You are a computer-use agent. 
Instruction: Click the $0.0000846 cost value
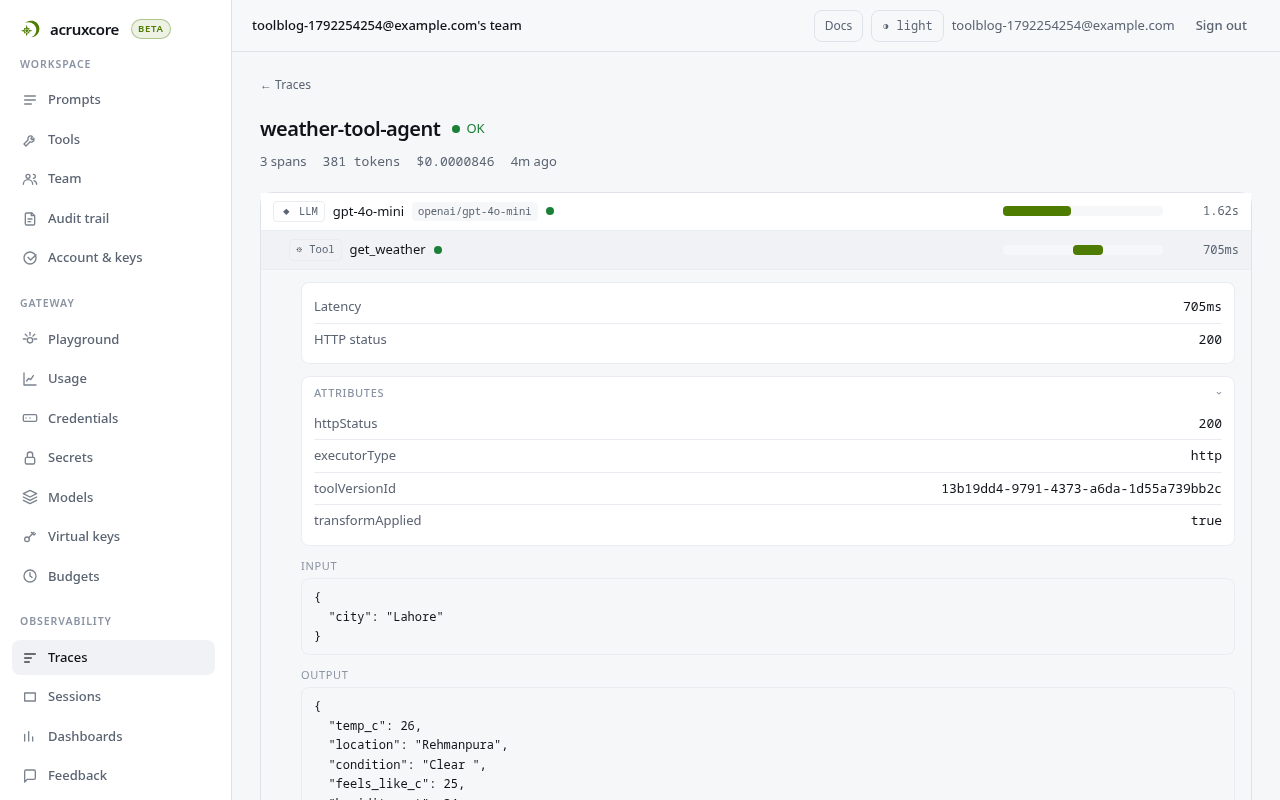coord(455,162)
